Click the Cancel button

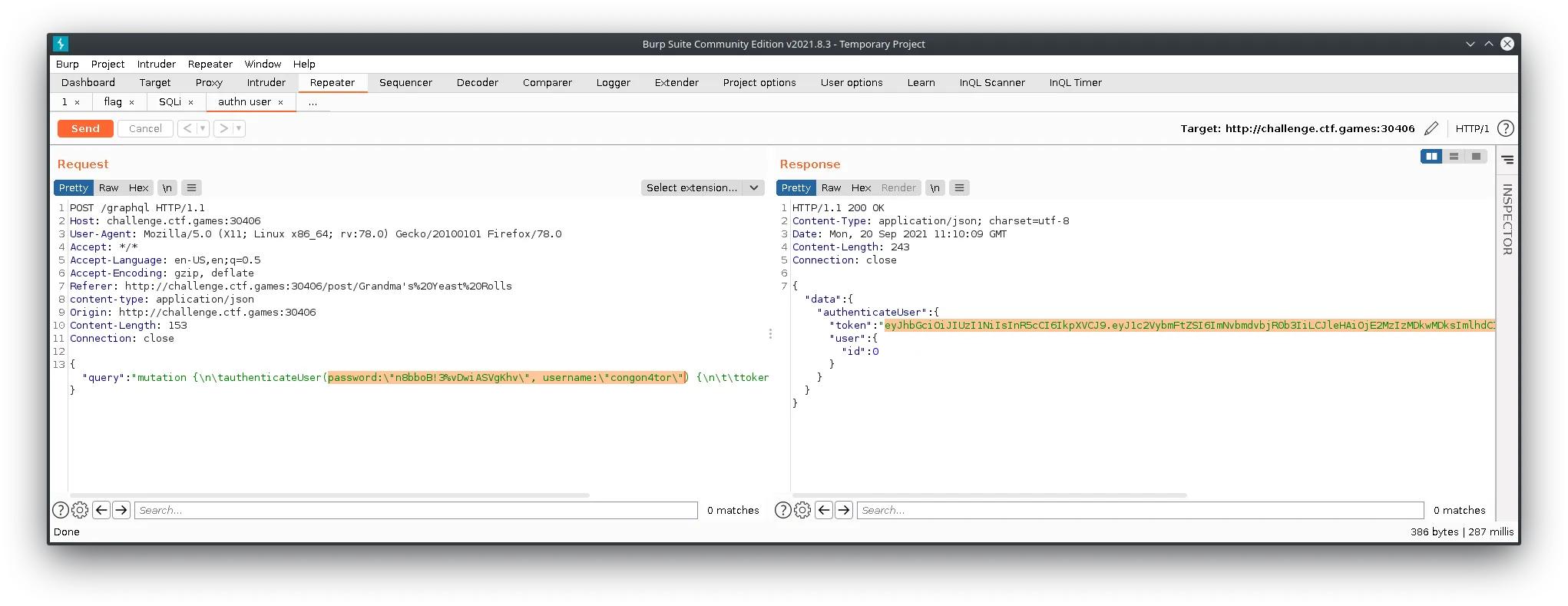pyautogui.click(x=145, y=128)
